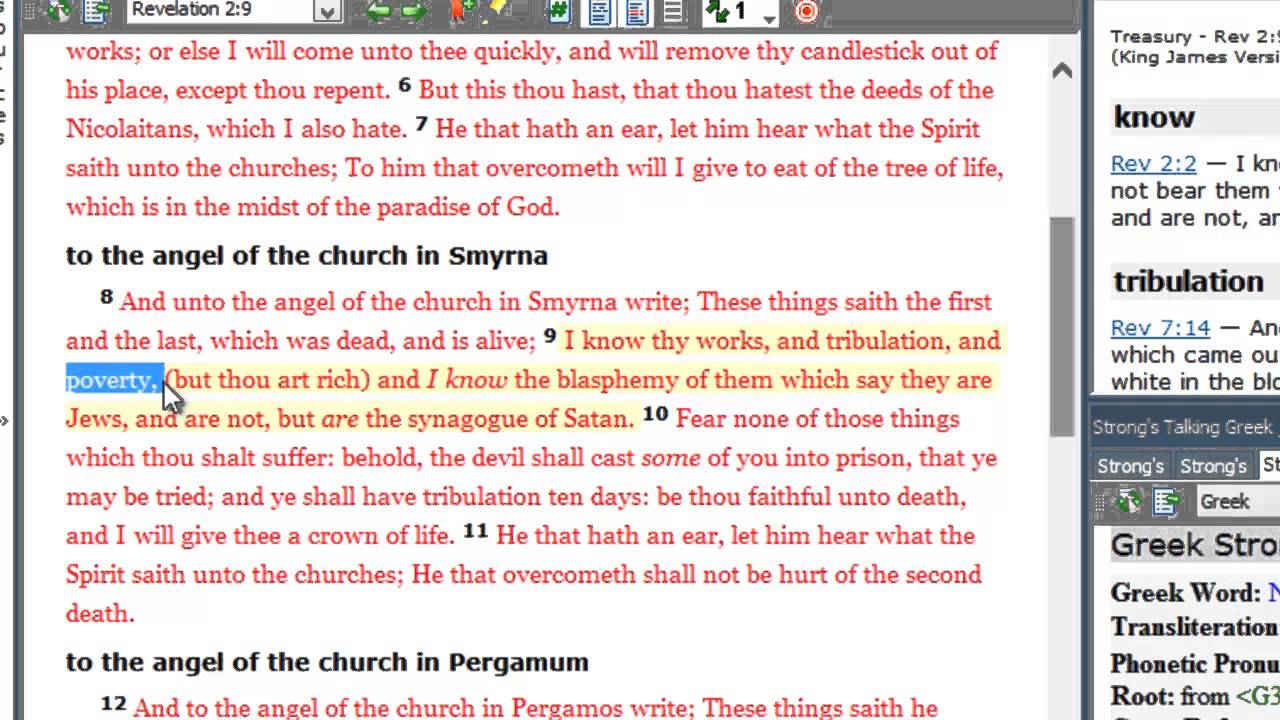
Task: Click verse number 9 superscript
Action: (x=550, y=335)
